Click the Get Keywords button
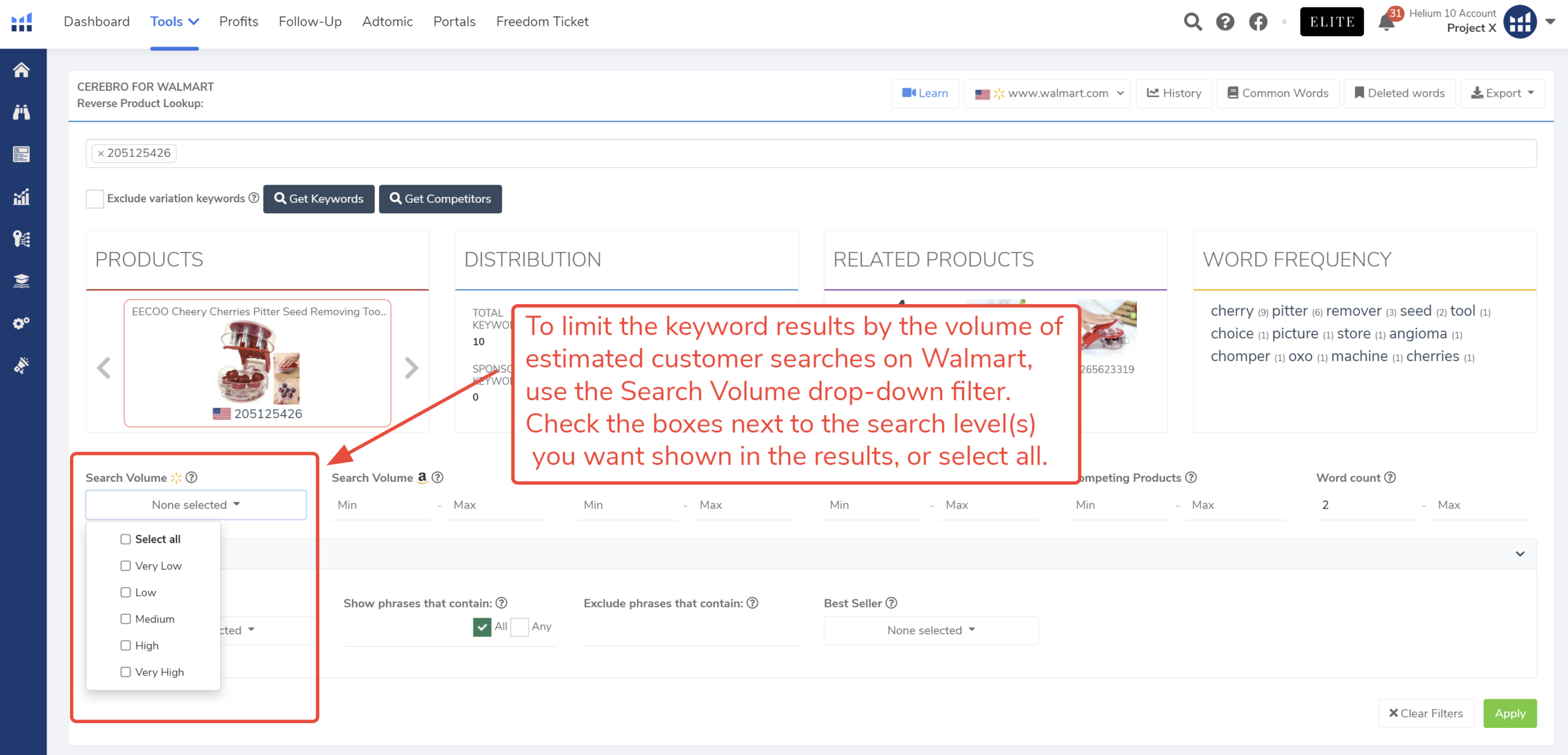The width and height of the screenshot is (1568, 755). (x=318, y=199)
